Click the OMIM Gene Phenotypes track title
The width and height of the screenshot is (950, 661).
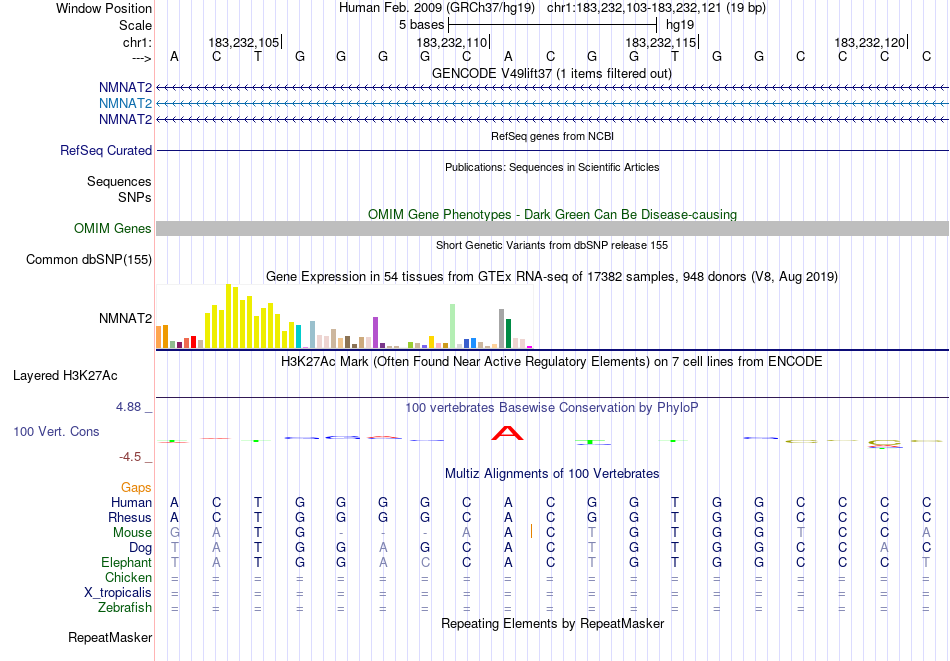[553, 214]
